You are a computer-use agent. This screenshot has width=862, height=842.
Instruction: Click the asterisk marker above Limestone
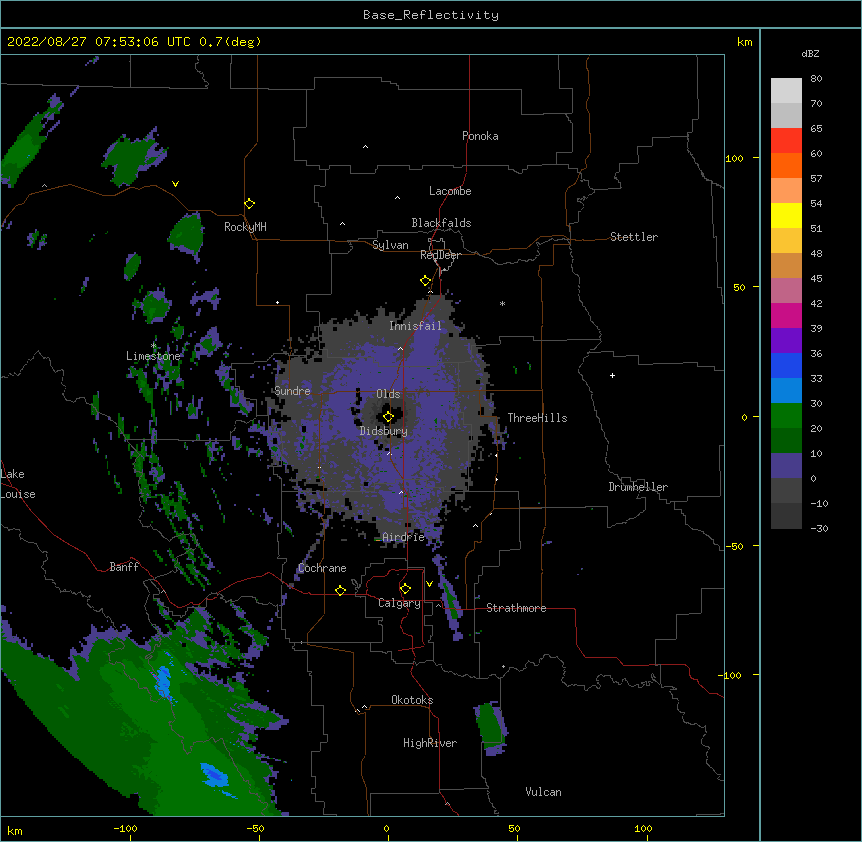point(154,346)
